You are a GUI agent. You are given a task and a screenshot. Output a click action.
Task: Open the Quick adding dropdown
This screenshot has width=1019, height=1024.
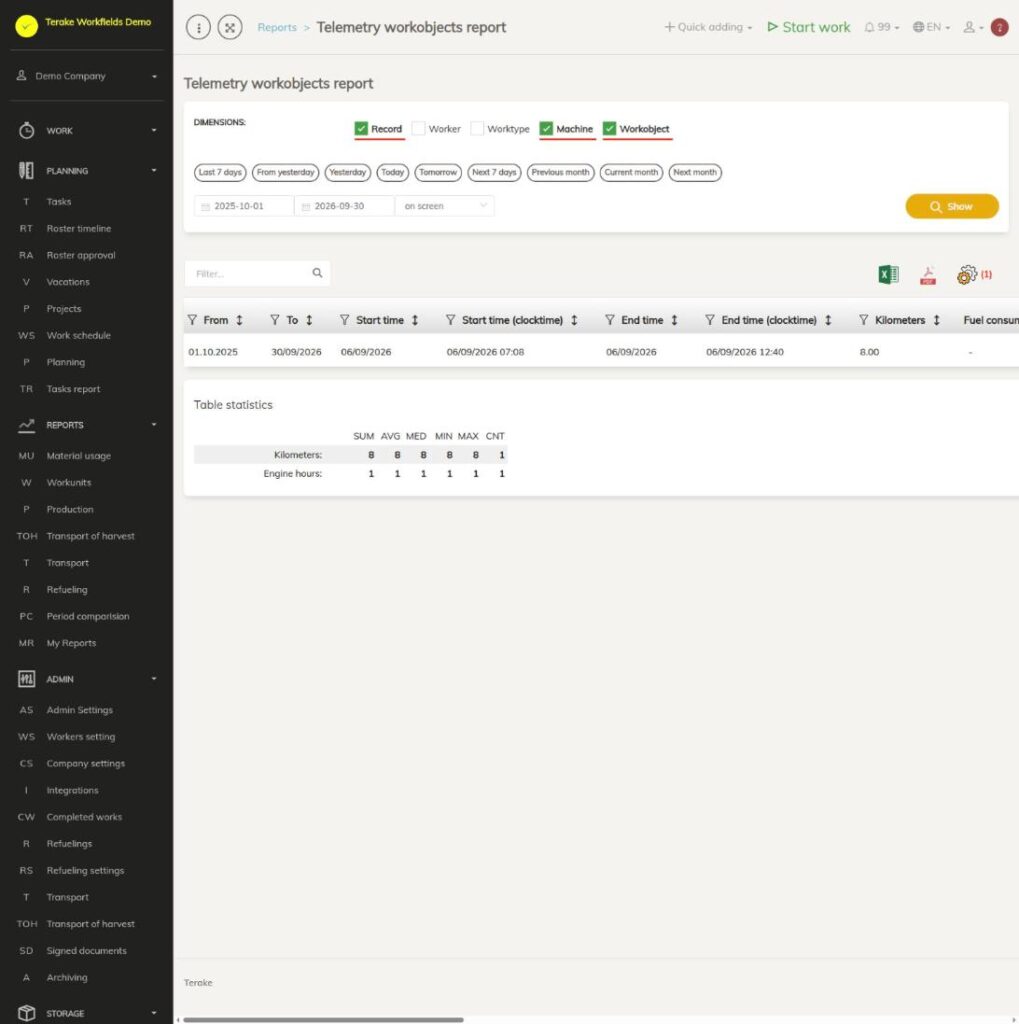708,27
